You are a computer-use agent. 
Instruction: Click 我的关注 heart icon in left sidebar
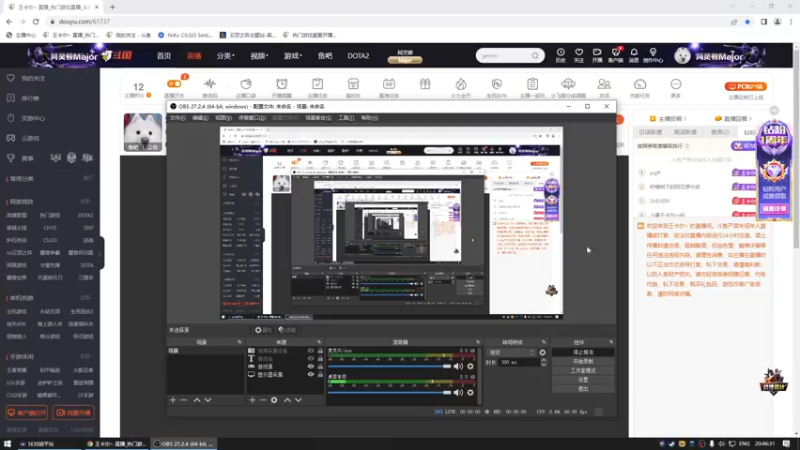[x=11, y=78]
